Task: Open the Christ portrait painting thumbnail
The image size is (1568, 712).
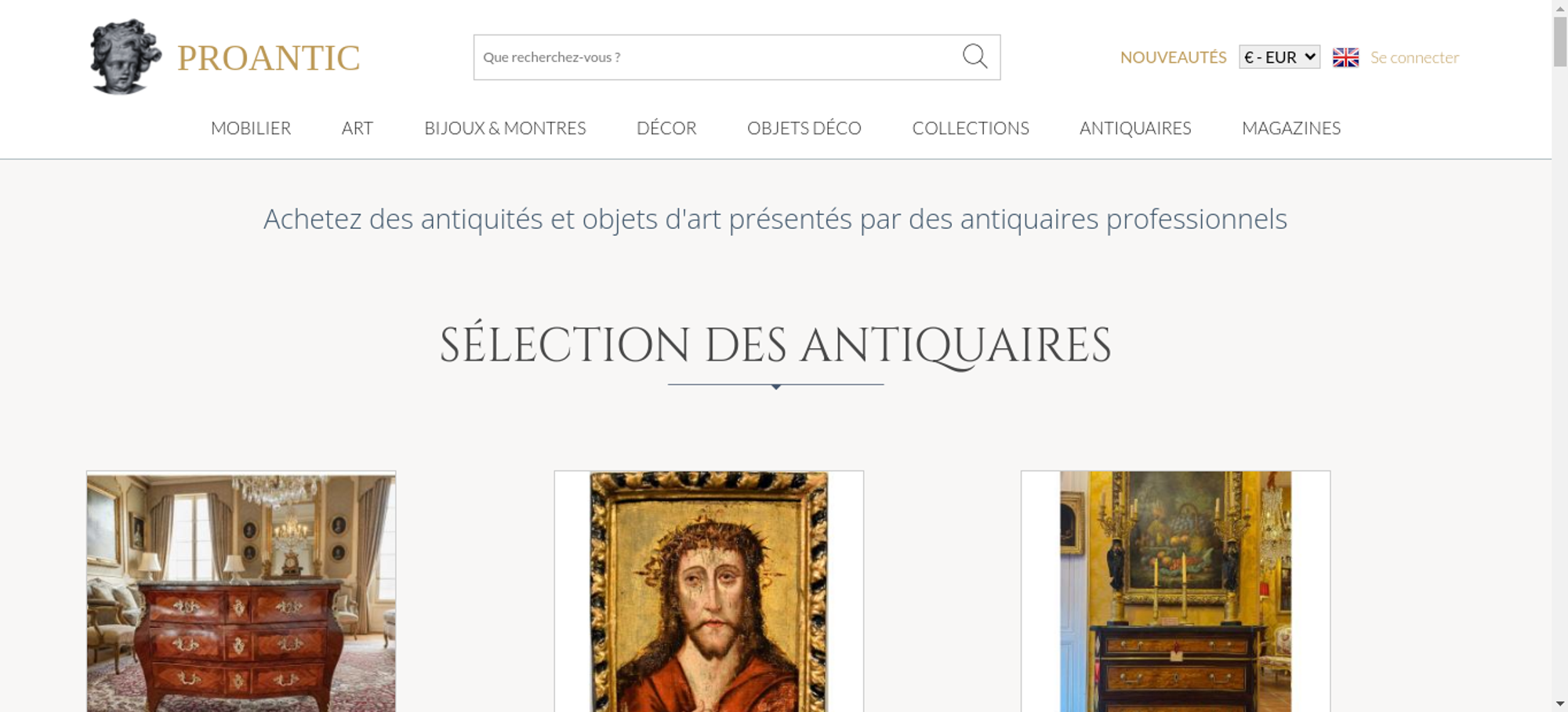Action: pos(709,592)
